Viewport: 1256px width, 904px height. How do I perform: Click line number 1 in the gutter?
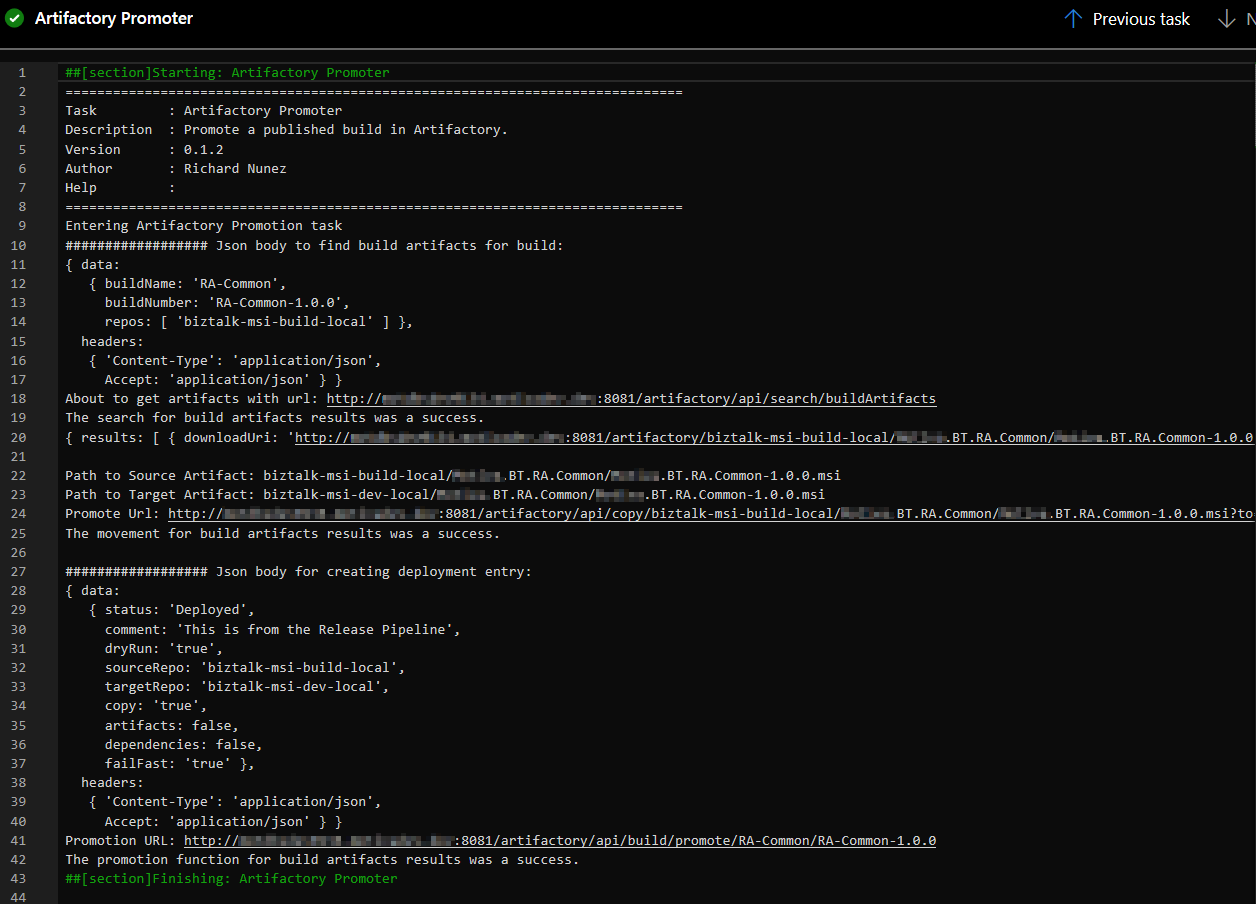coord(22,73)
